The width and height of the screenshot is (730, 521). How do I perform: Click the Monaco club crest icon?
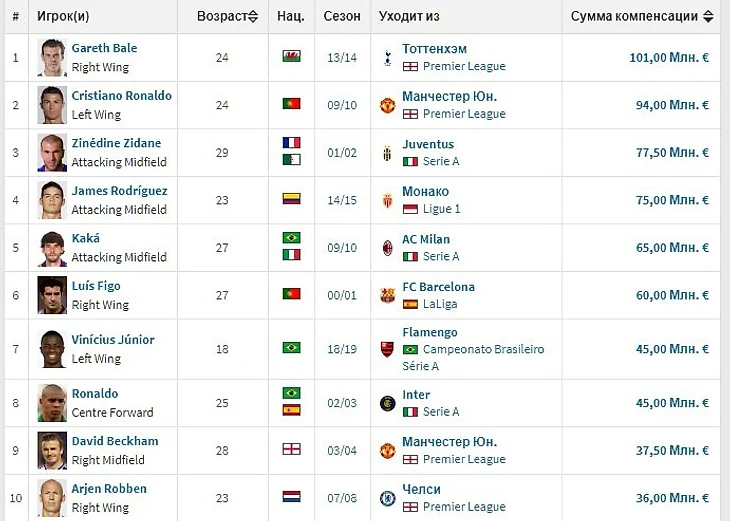387,201
